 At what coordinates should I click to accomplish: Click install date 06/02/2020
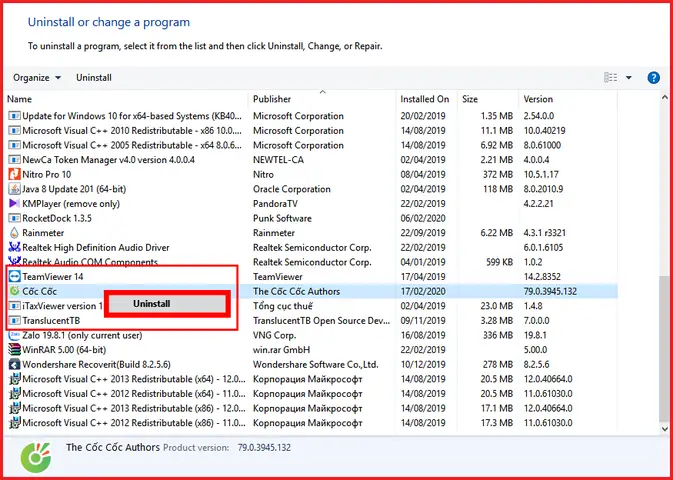423,219
